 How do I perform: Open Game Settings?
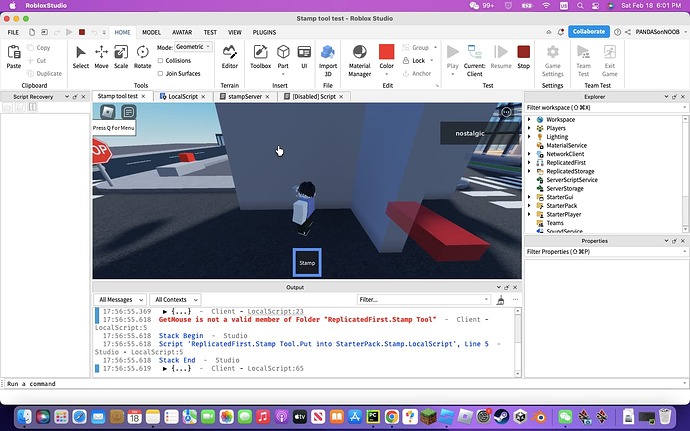(552, 60)
